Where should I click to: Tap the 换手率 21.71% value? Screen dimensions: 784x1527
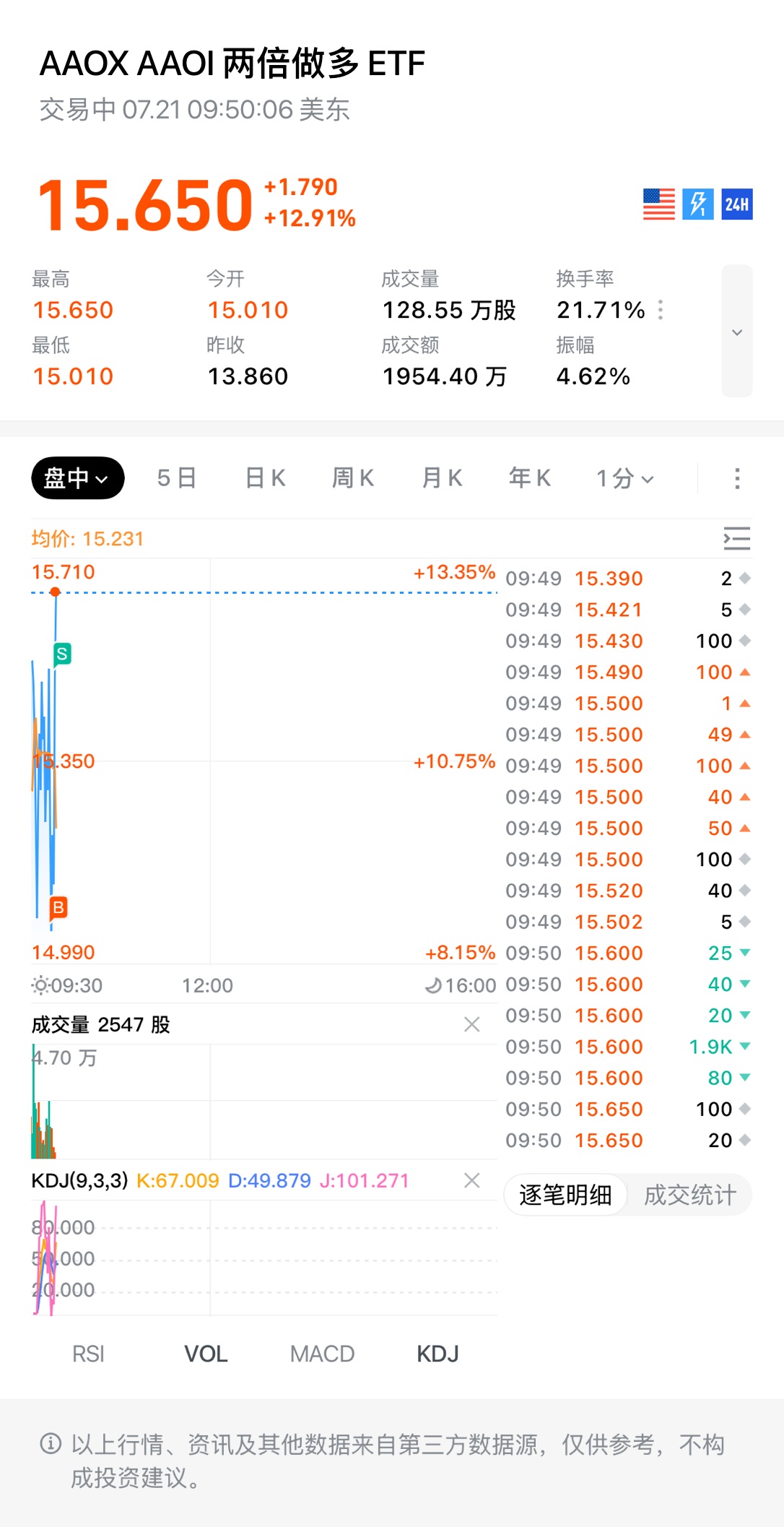pos(601,311)
